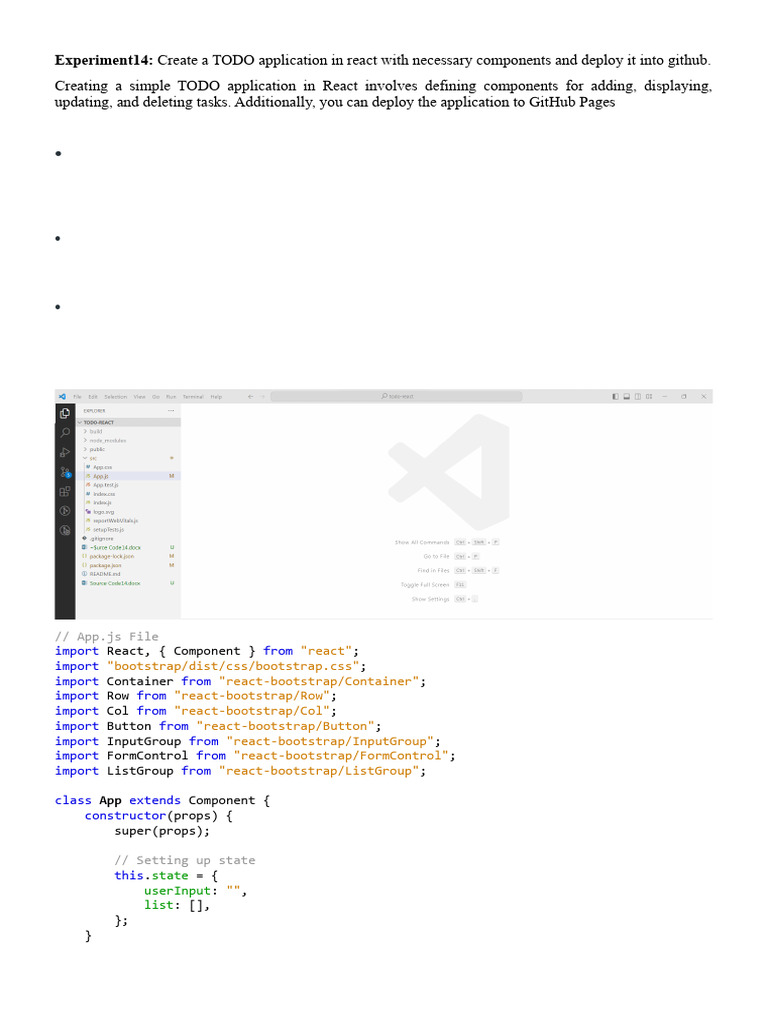Screen dimensions: 768x1024
Task: Click the 'Toggle Full Screen' hint text
Action: point(425,585)
